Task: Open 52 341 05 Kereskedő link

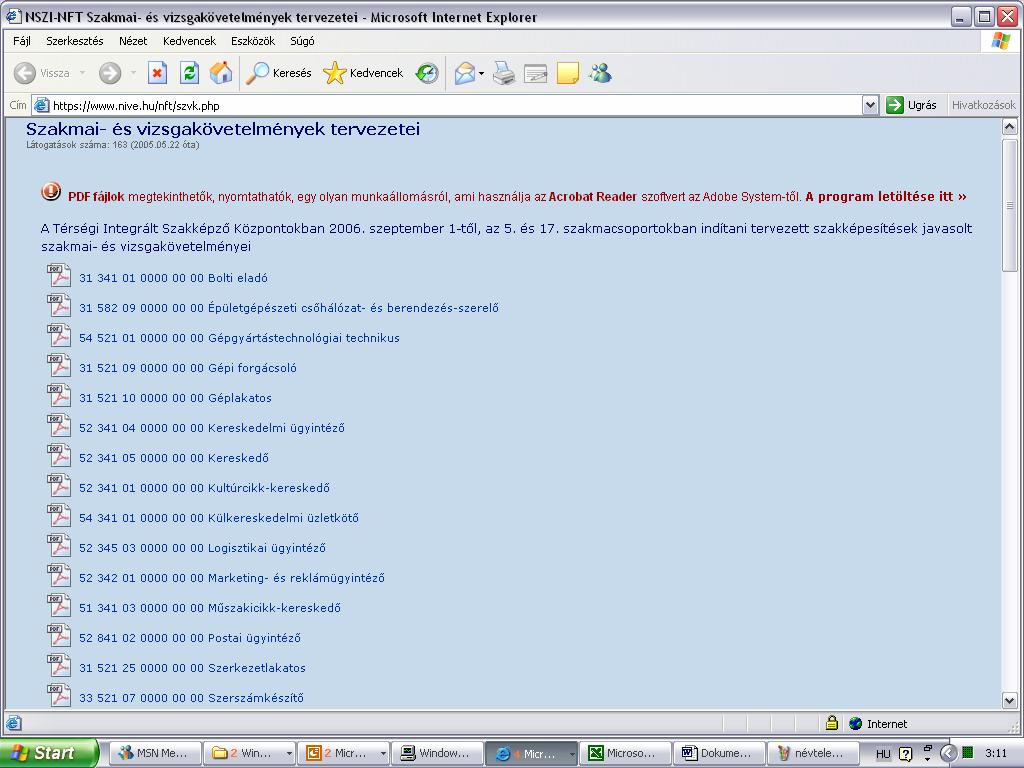Action: (174, 458)
